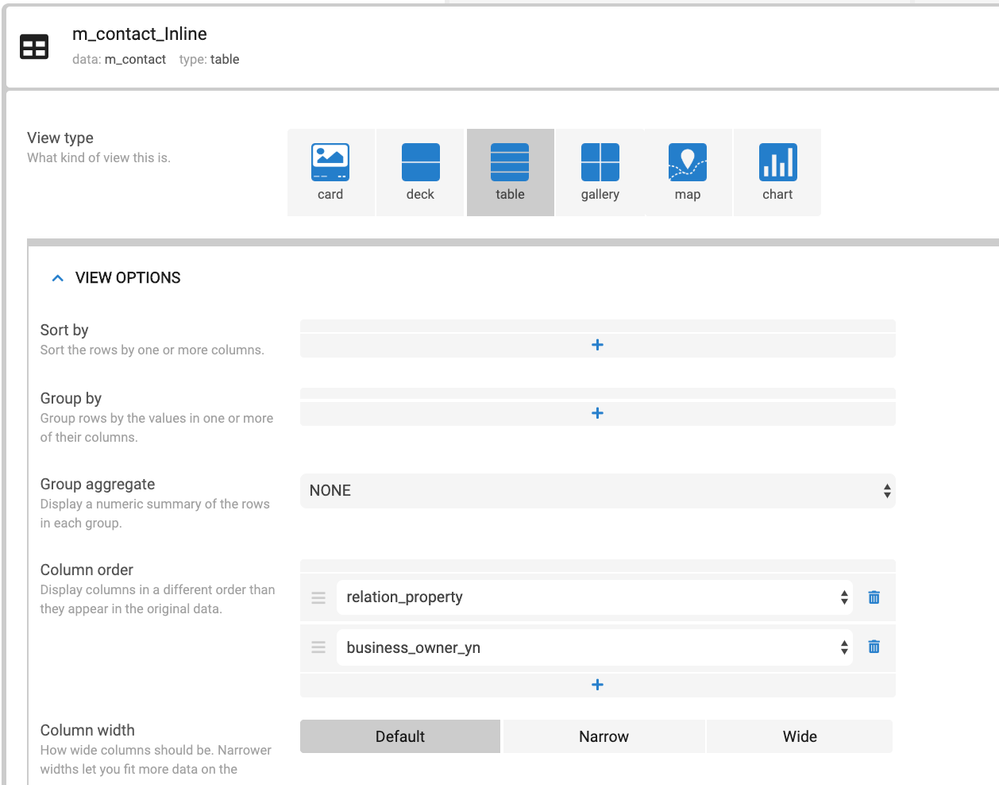Screen dimensions: 999x785
Task: Click the table icon beside m_contact_Inline
Action: pyautogui.click(x=34, y=47)
